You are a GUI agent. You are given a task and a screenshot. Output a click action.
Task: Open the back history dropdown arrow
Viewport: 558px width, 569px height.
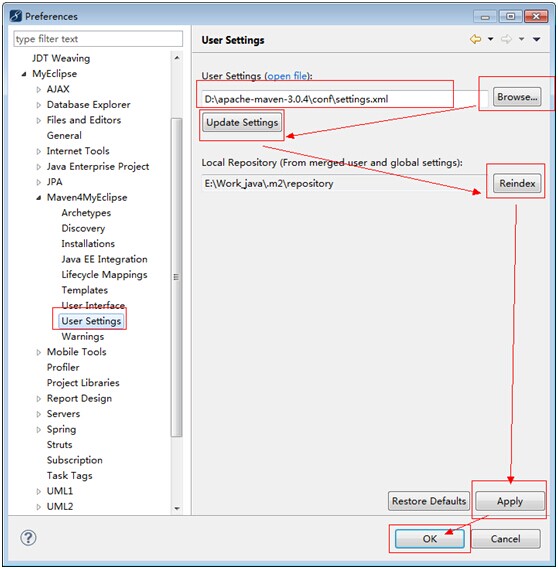click(x=491, y=39)
